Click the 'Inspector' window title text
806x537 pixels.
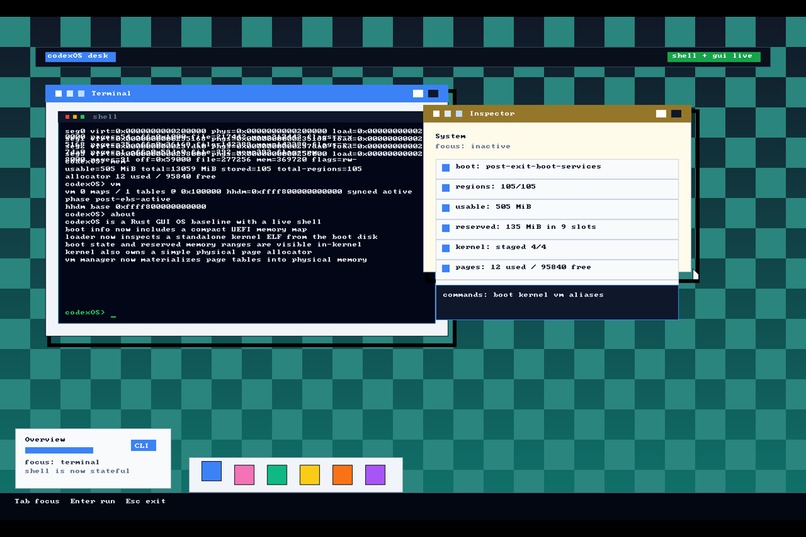(x=492, y=114)
